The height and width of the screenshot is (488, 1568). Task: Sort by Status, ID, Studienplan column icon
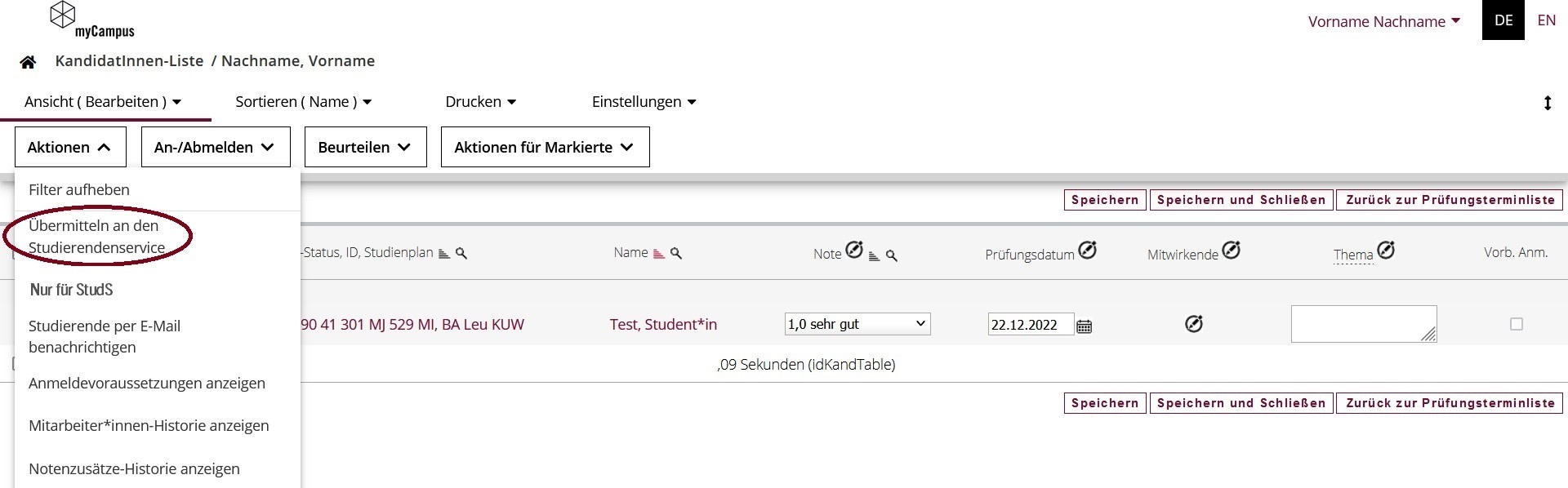[x=444, y=254]
